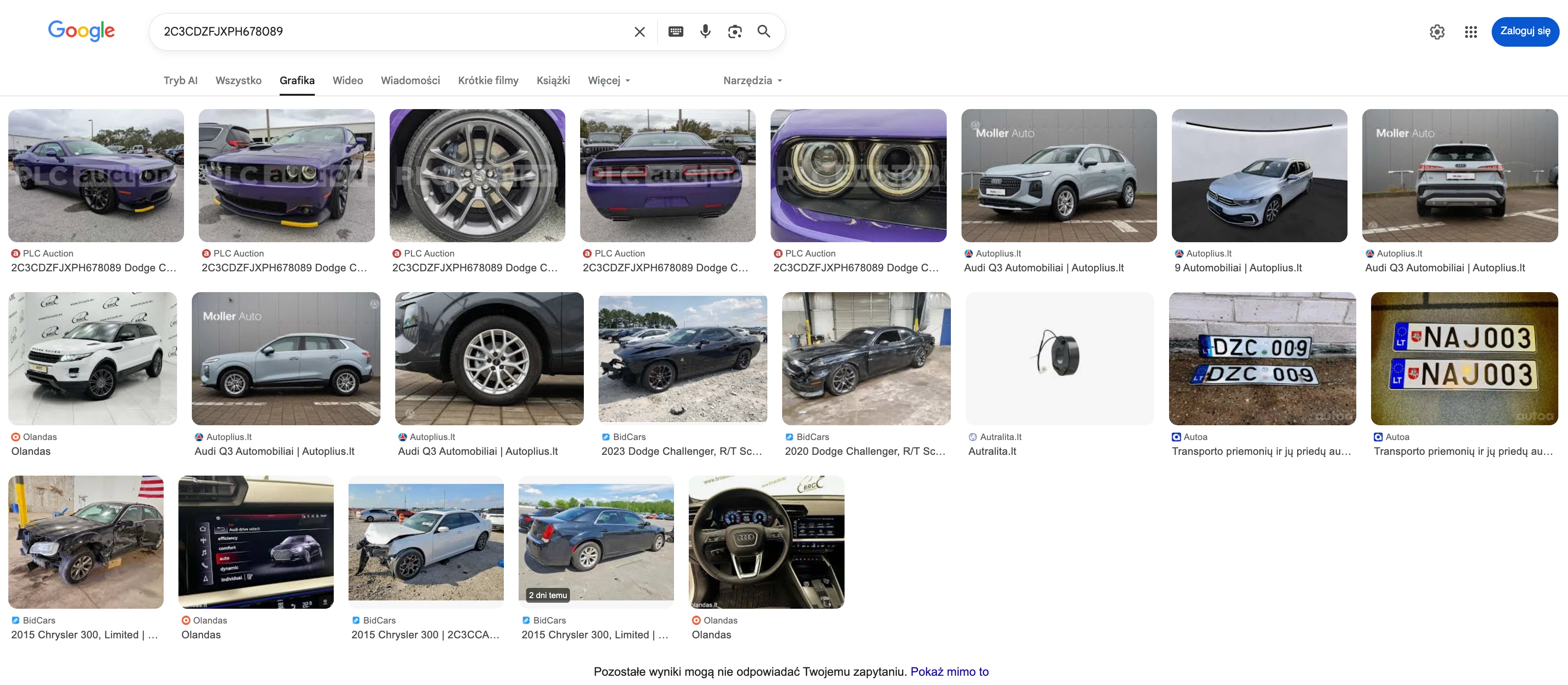Open the Audi steering wheel interior thumbnail

(766, 542)
